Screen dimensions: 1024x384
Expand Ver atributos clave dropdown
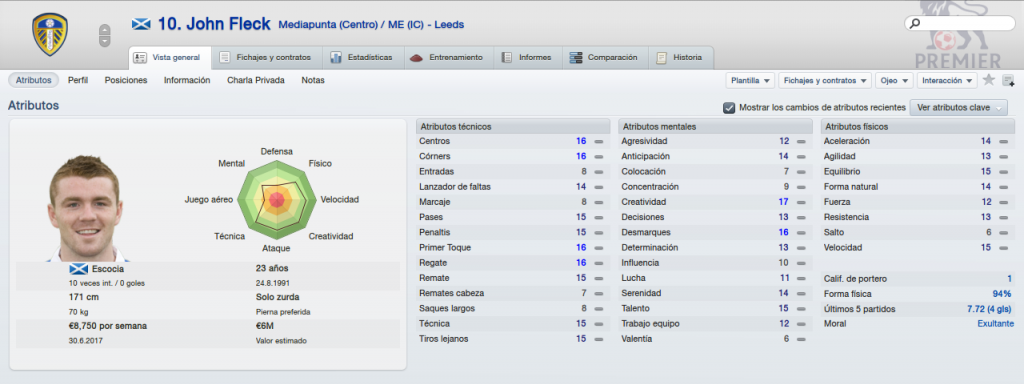959,107
